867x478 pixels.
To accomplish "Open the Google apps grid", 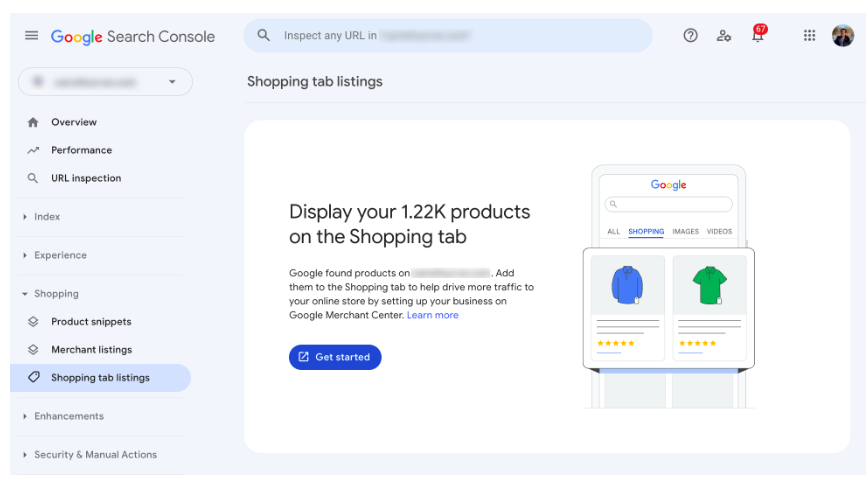I will (810, 36).
